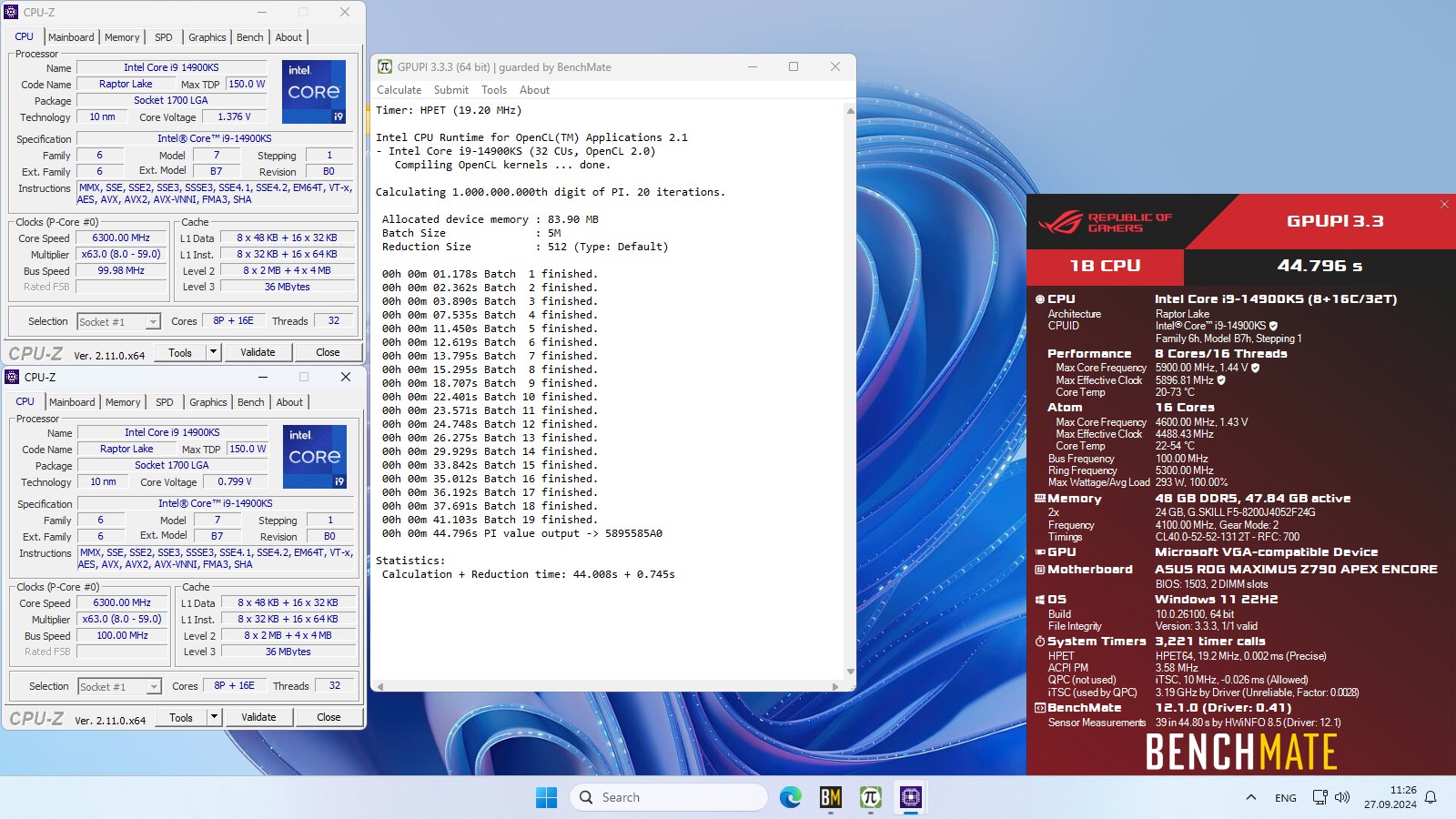This screenshot has height=819, width=1456.
Task: Click ASUS ROG MAXIMUS Z790 APEX ENCORE text
Action: [x=1296, y=570]
